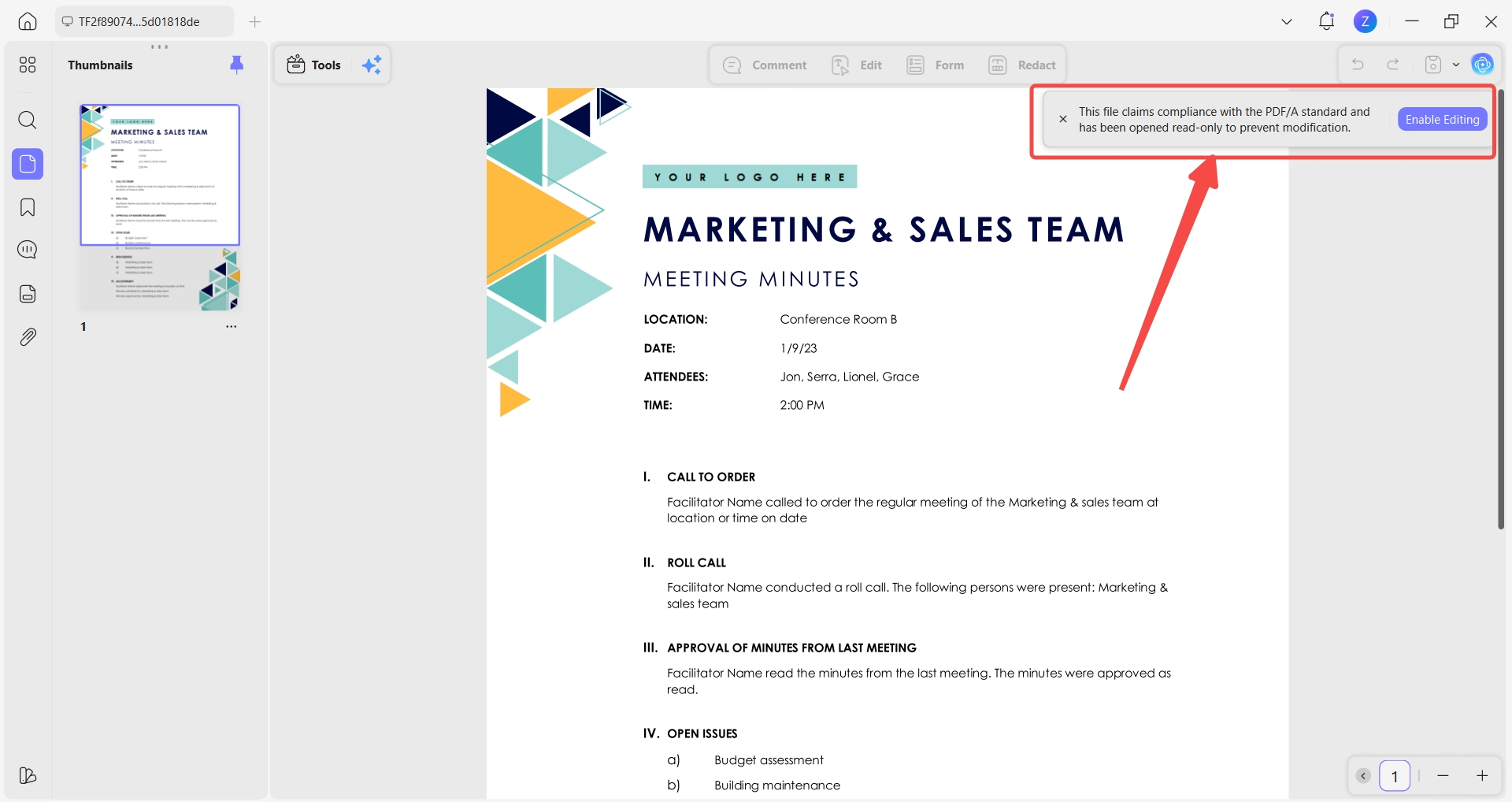
Task: Switch to the Redact mode tab
Action: 1022,65
